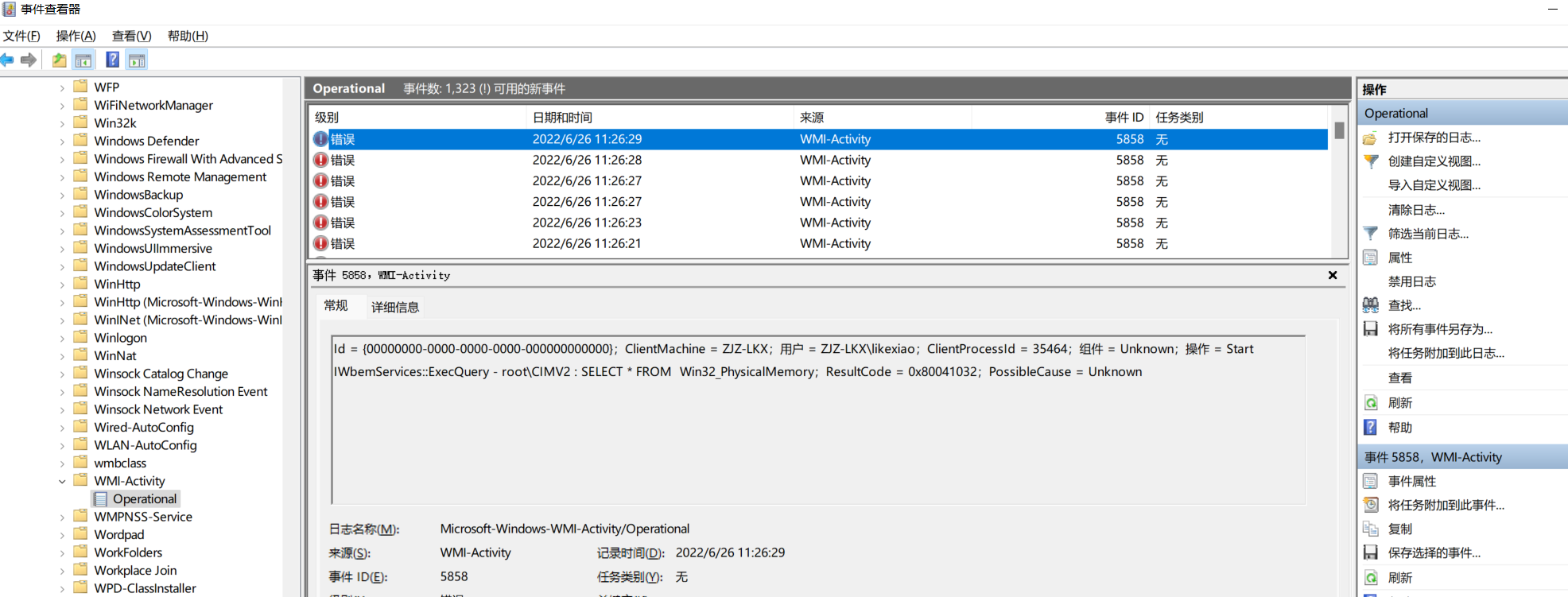Select the Winsock Catalog Change tree item
Screen dimensions: 1568x597
click(161, 374)
